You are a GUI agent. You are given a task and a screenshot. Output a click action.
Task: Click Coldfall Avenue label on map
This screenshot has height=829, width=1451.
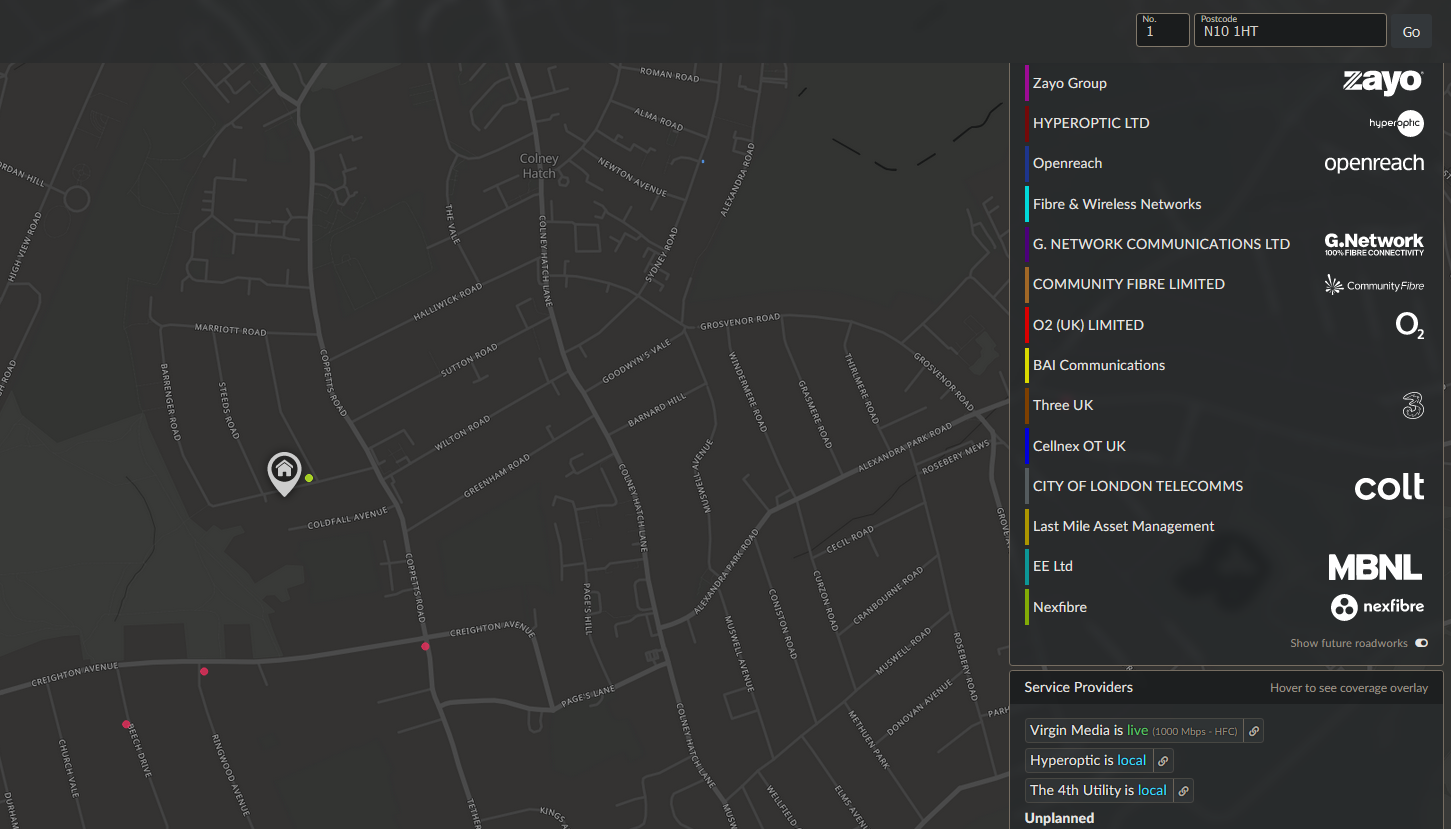tap(347, 518)
